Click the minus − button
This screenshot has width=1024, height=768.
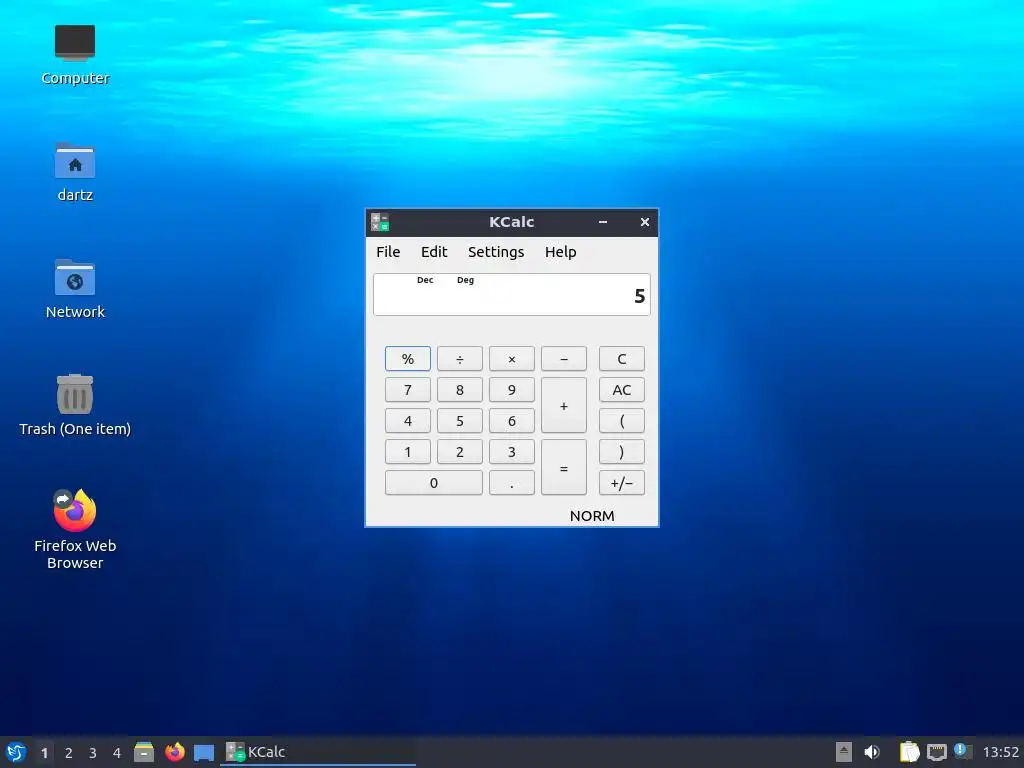pyautogui.click(x=564, y=359)
